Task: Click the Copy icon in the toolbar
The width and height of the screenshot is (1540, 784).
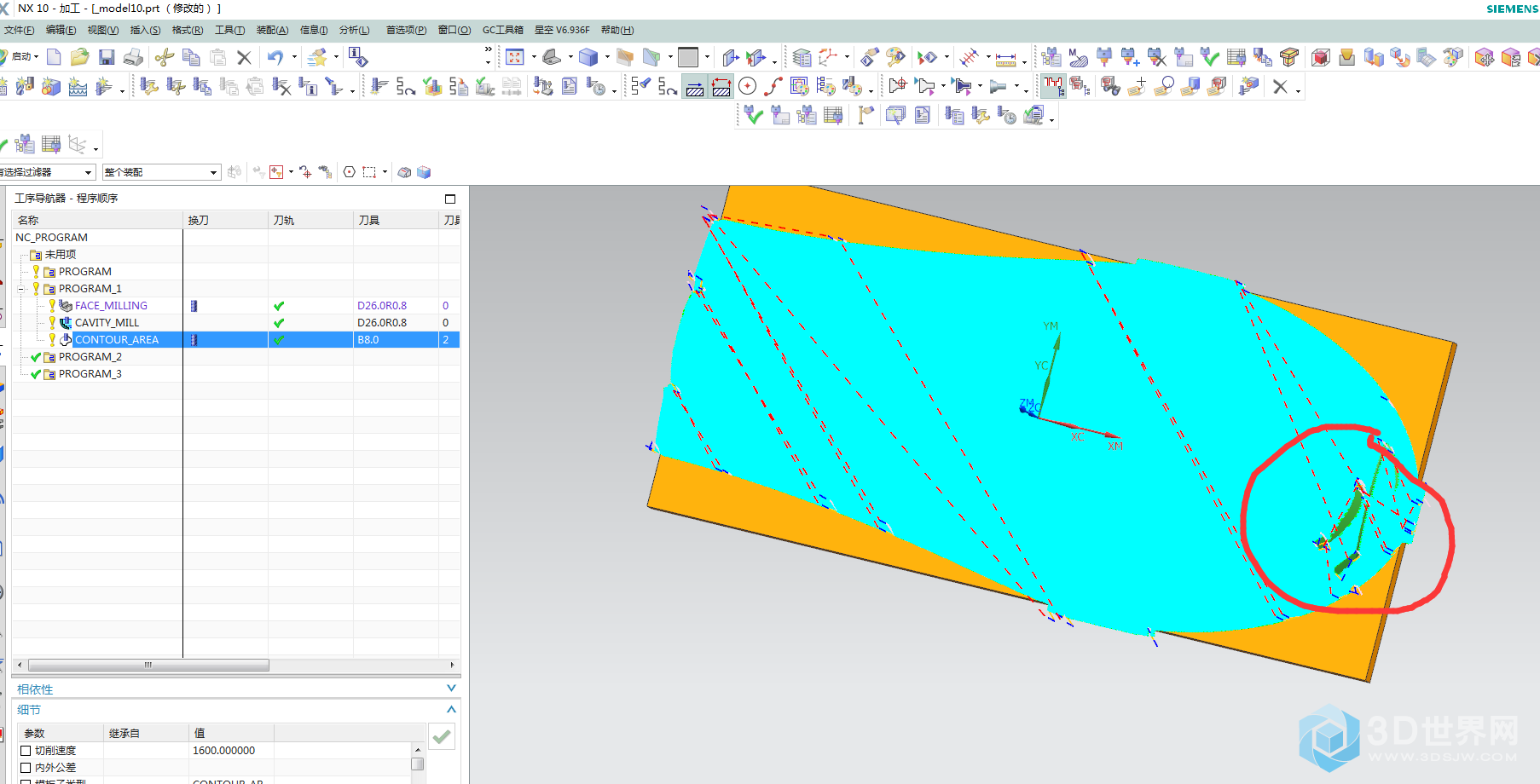Action: click(x=191, y=57)
